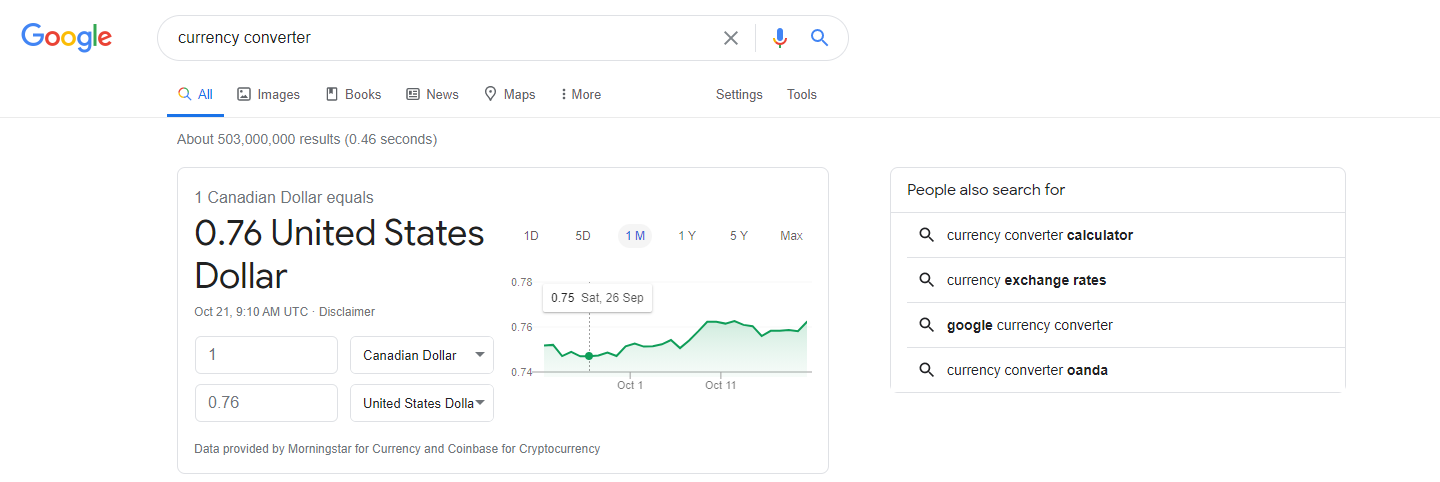Click the results count text
This screenshot has height=482, width=1440.
pyautogui.click(x=307, y=139)
